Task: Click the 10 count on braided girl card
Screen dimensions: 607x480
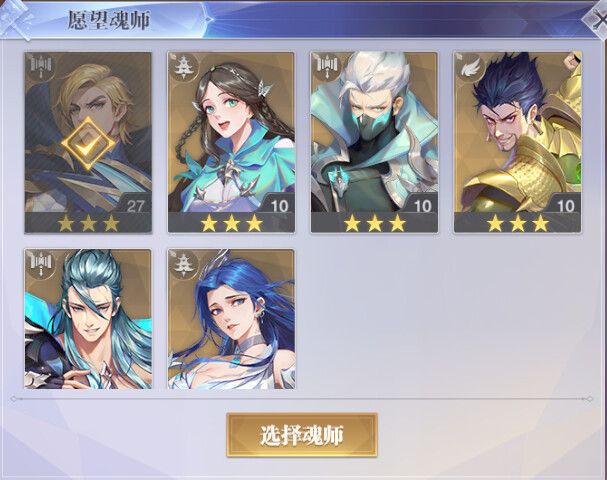Action: click(x=279, y=206)
